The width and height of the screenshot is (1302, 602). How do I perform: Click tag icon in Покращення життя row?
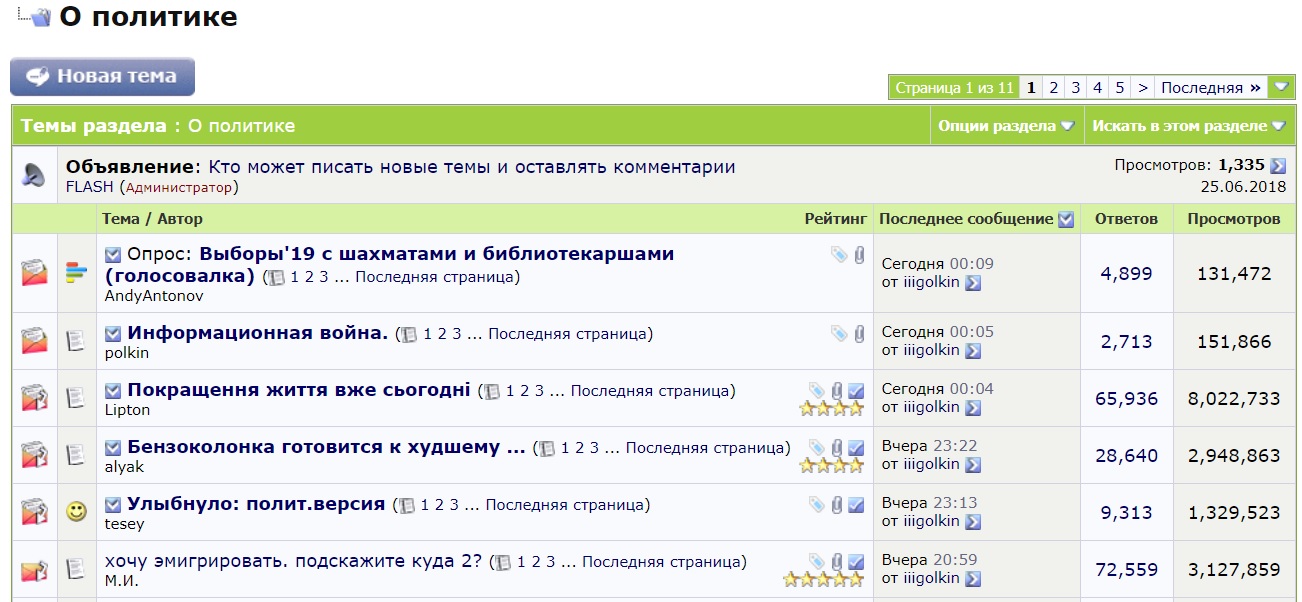[x=817, y=391]
